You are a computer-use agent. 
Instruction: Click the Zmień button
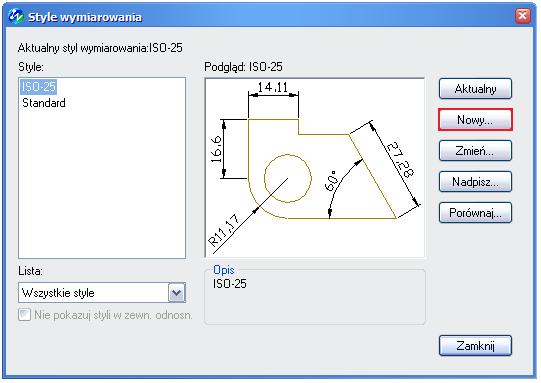(x=475, y=151)
